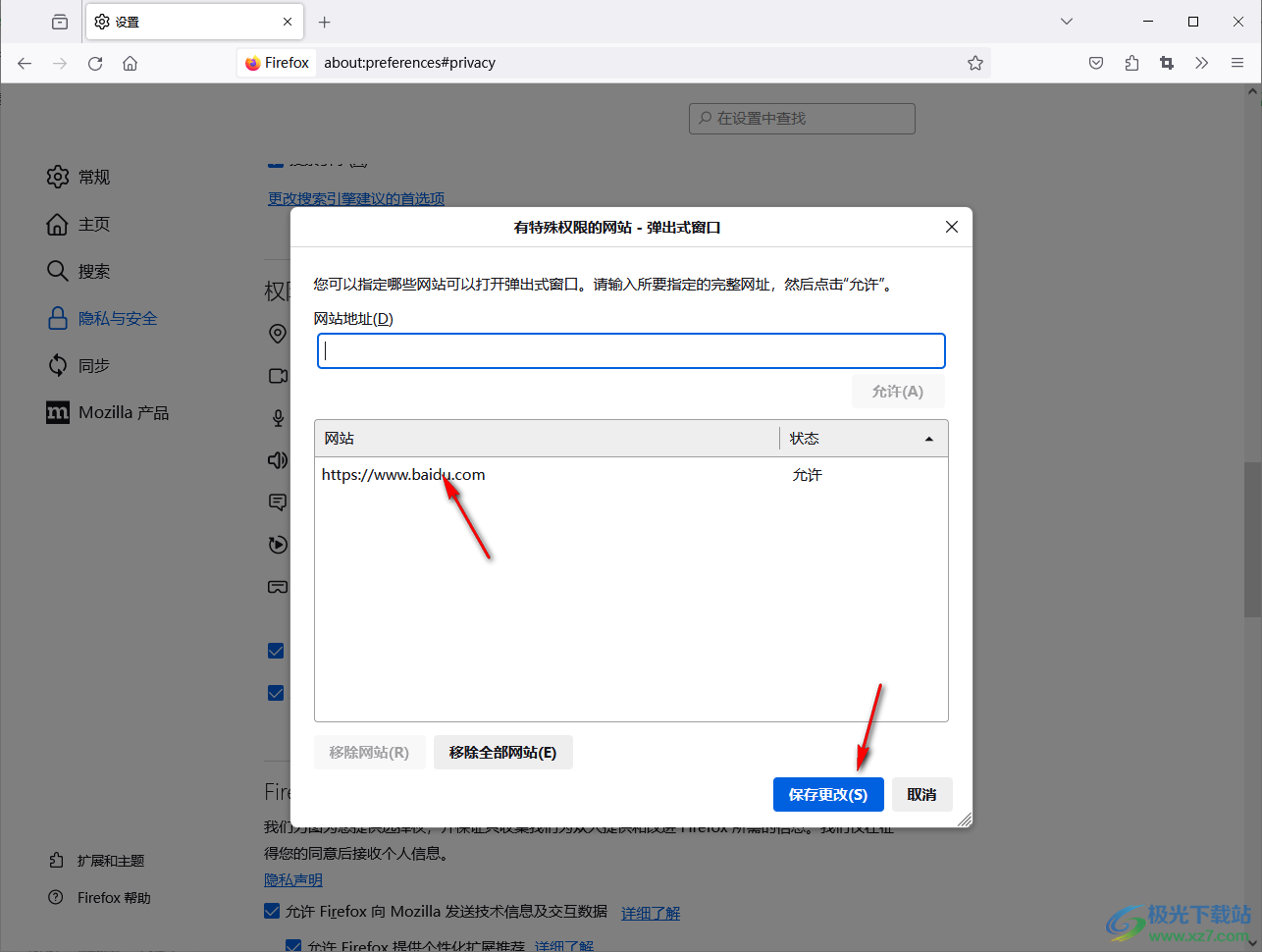
Task: Reload the current page
Action: 95,63
